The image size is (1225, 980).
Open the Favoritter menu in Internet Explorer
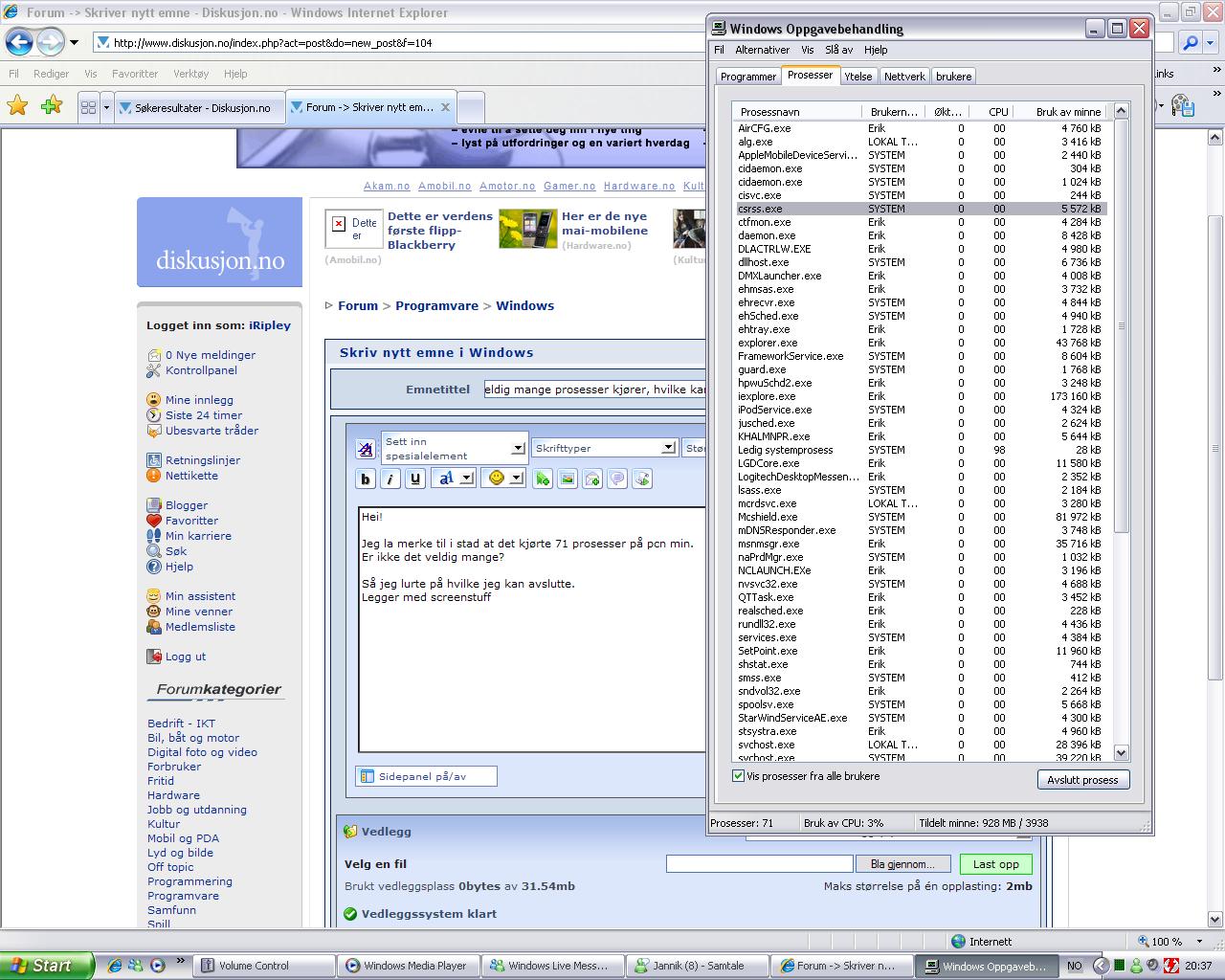coord(135,74)
